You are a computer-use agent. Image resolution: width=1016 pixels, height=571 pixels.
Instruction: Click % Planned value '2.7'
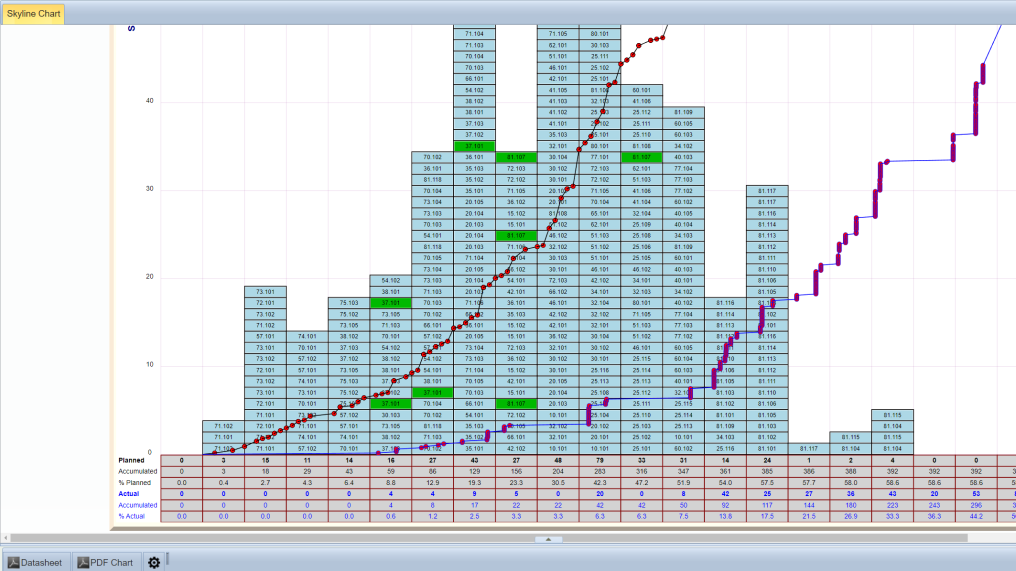(x=265, y=483)
